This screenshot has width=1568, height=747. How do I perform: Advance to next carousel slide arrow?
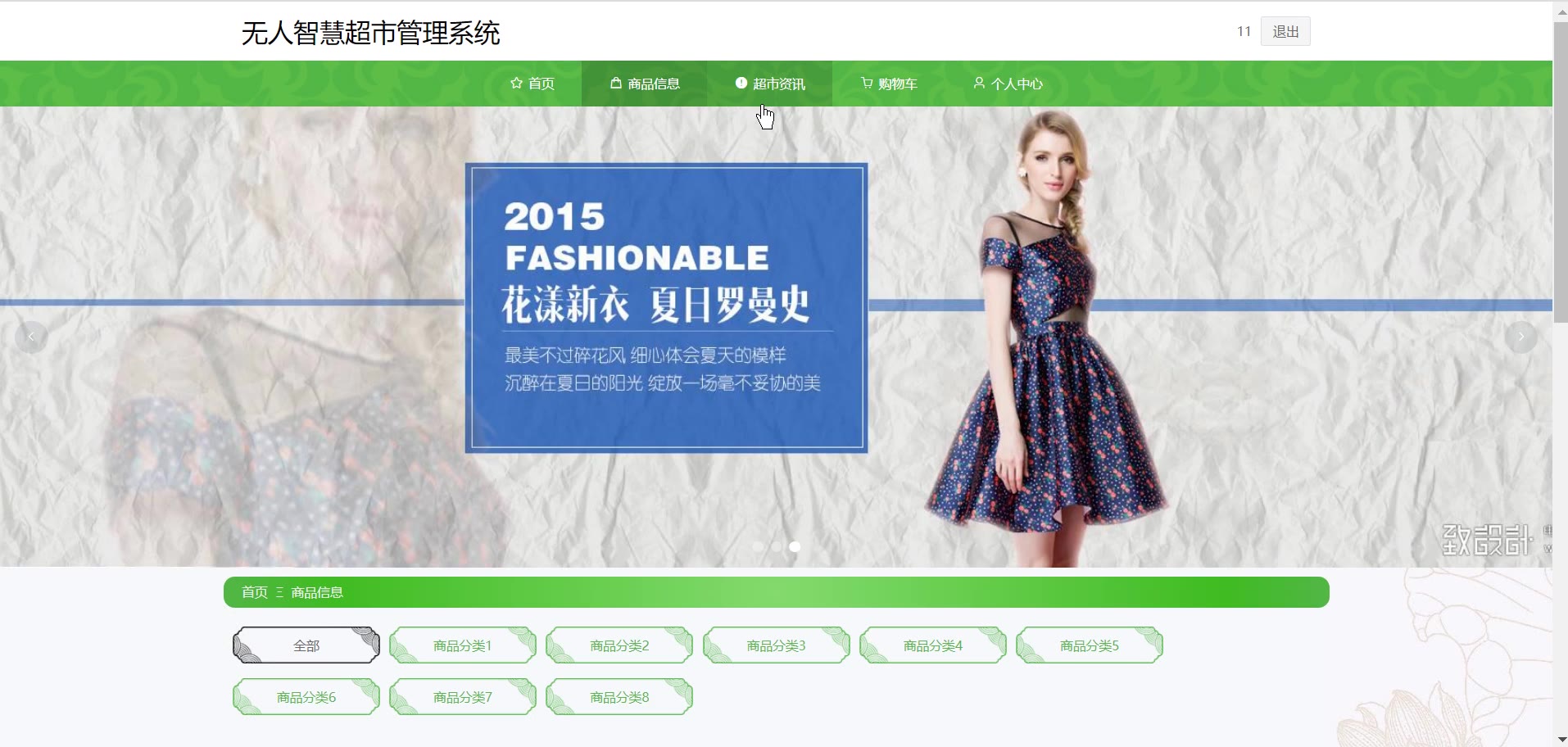(x=1521, y=337)
